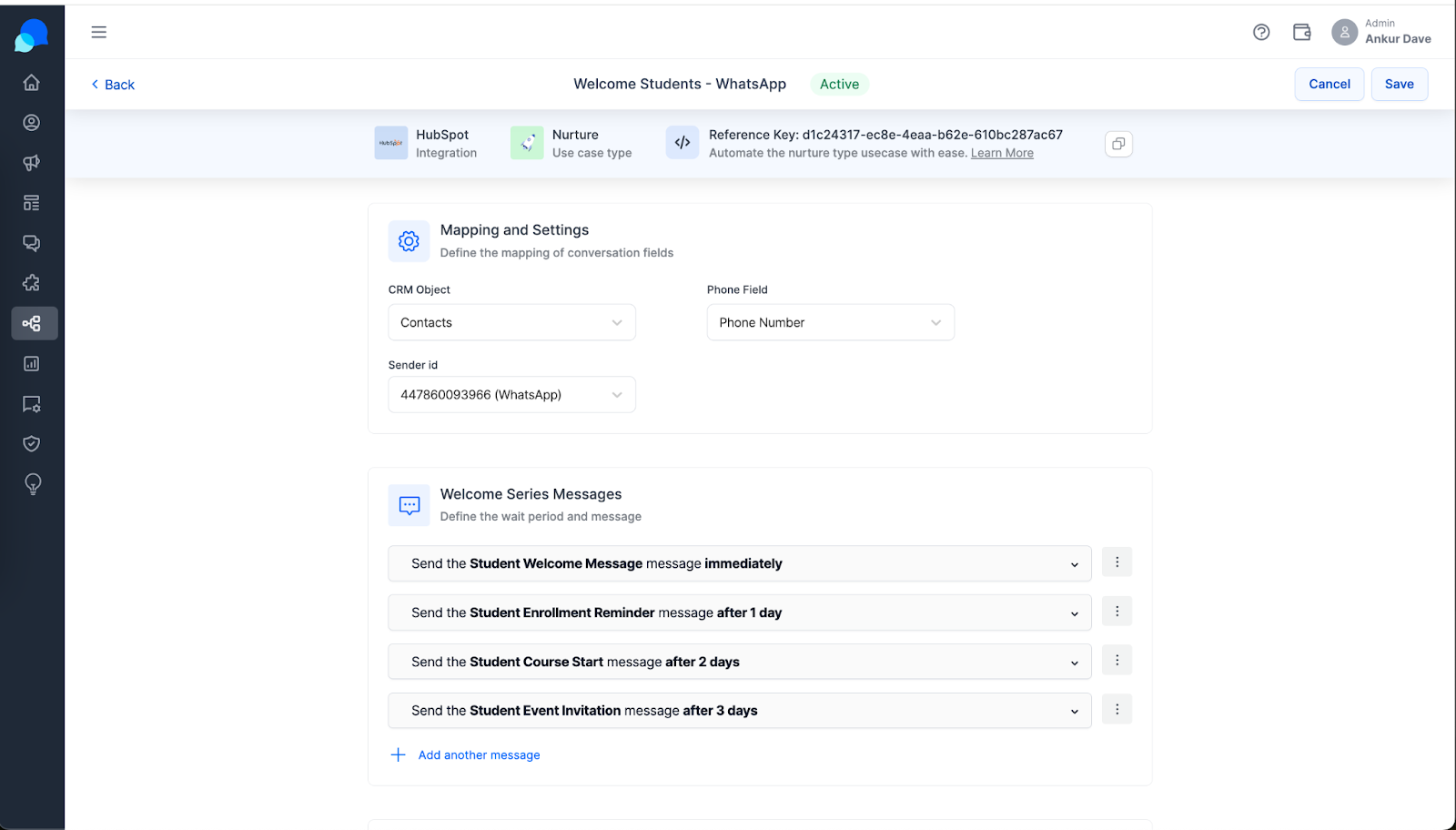
Task: Click the app logo in sidebar
Action: pyautogui.click(x=32, y=36)
